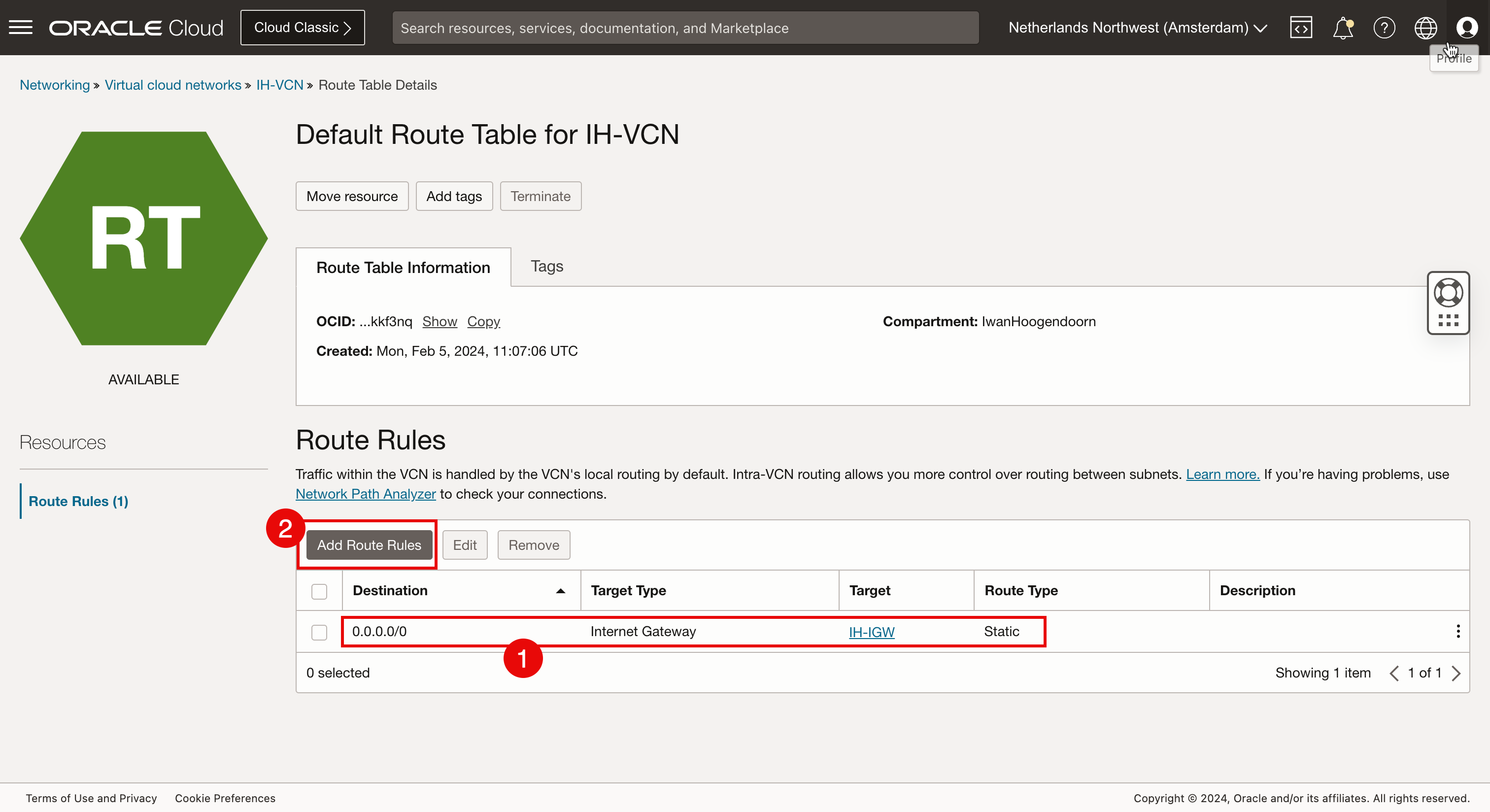
Task: Check the 0.0.0.0/0 route rule checkbox
Action: pyautogui.click(x=319, y=632)
